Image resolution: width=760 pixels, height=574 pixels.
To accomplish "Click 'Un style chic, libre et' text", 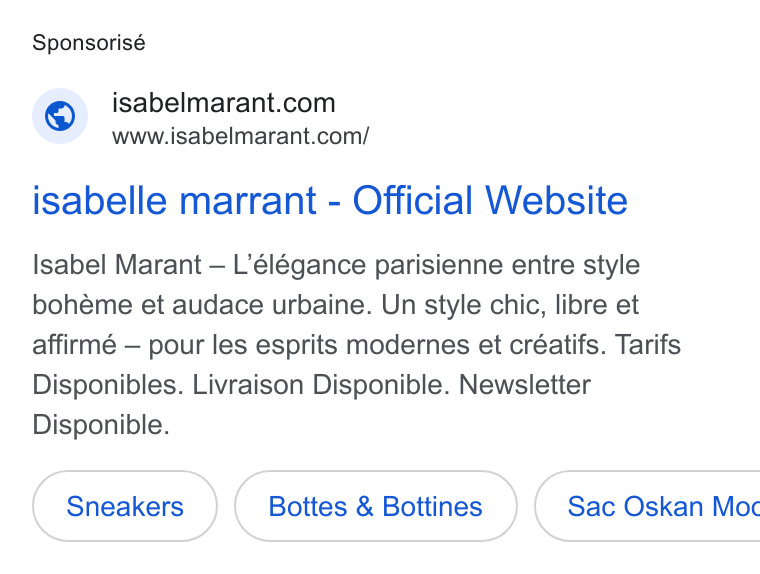I will coord(510,305).
